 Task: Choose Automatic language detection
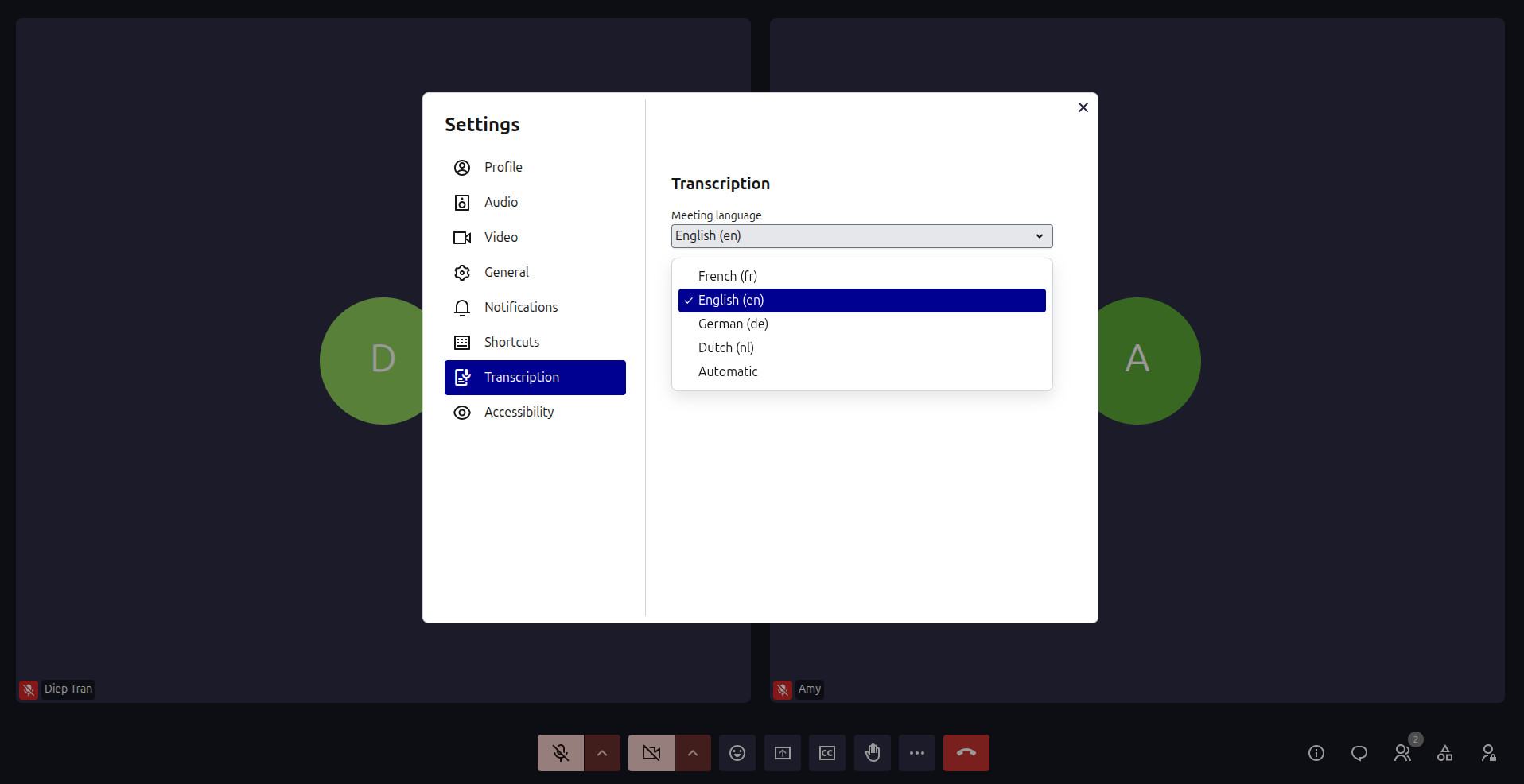click(x=861, y=371)
